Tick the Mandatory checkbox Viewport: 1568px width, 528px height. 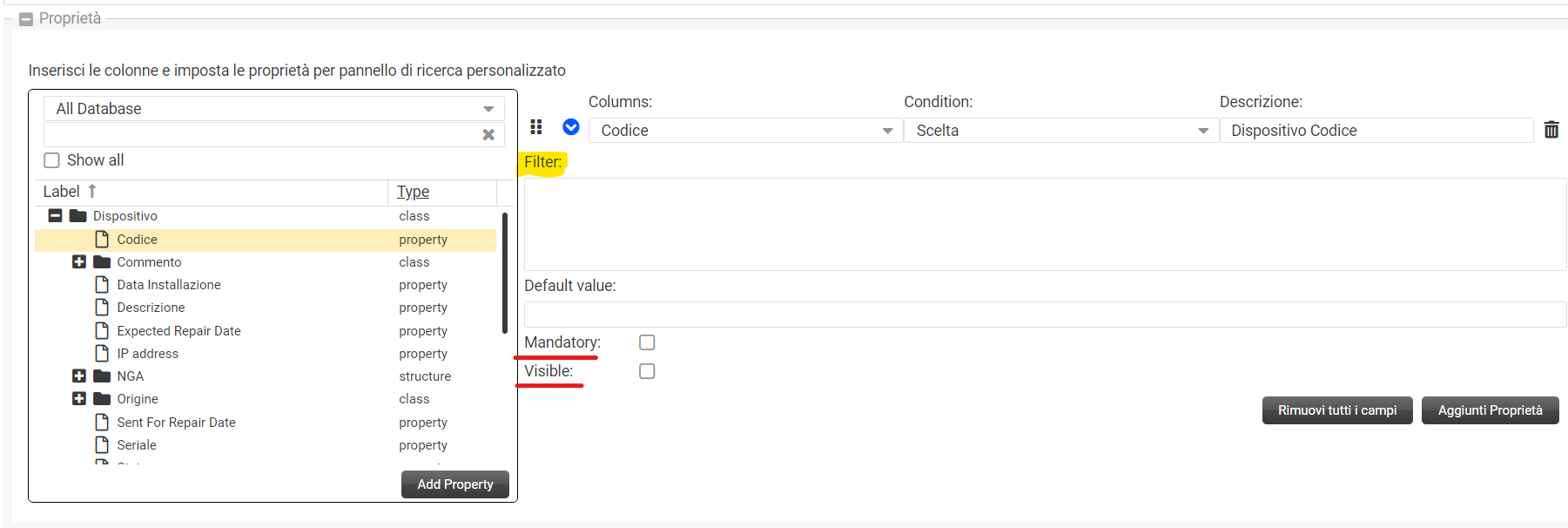647,342
